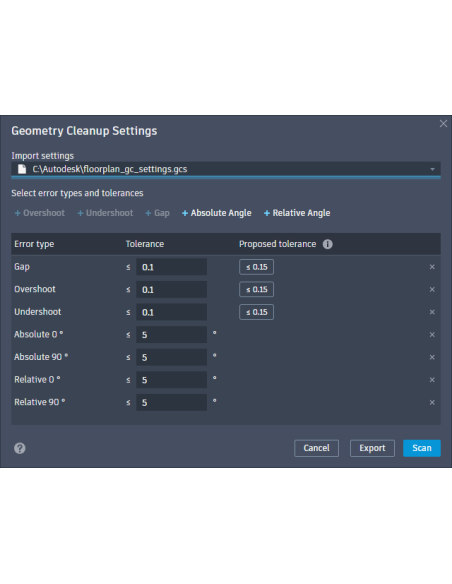This screenshot has height=584, width=452.
Task: Add an Absolute Angle error type
Action: coord(217,213)
